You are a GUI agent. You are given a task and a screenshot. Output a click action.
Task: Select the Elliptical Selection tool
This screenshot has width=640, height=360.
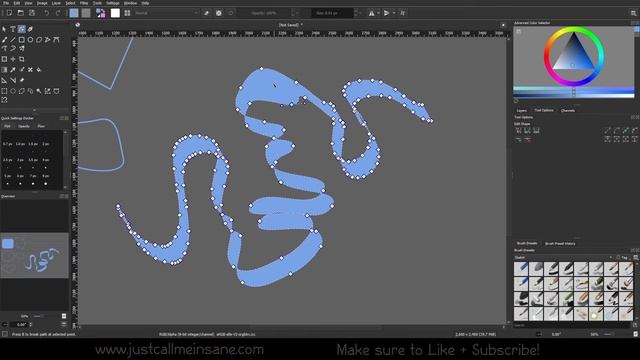click(x=13, y=91)
